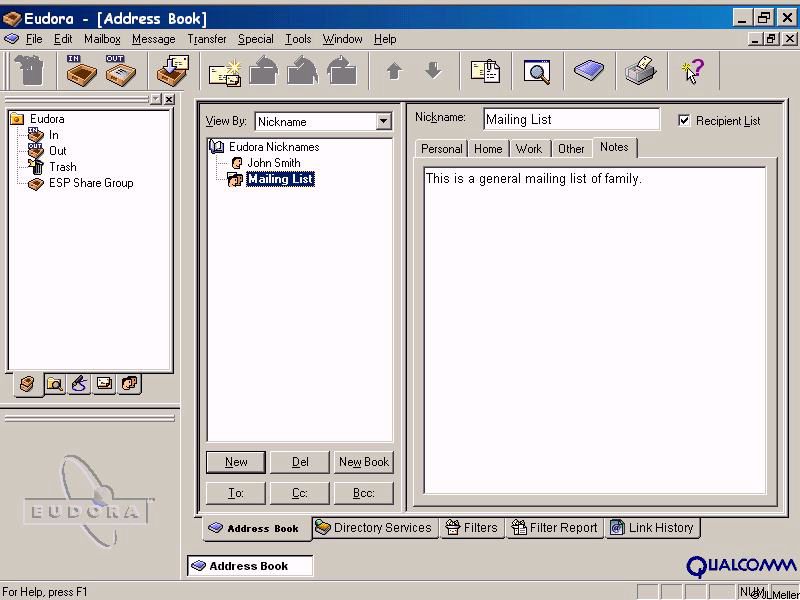Screen dimensions: 800x600
Task: Click the Del button
Action: coord(300,462)
